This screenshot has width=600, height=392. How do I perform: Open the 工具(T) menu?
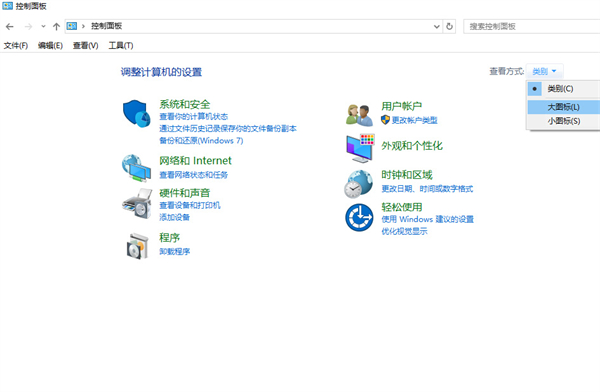click(x=121, y=46)
